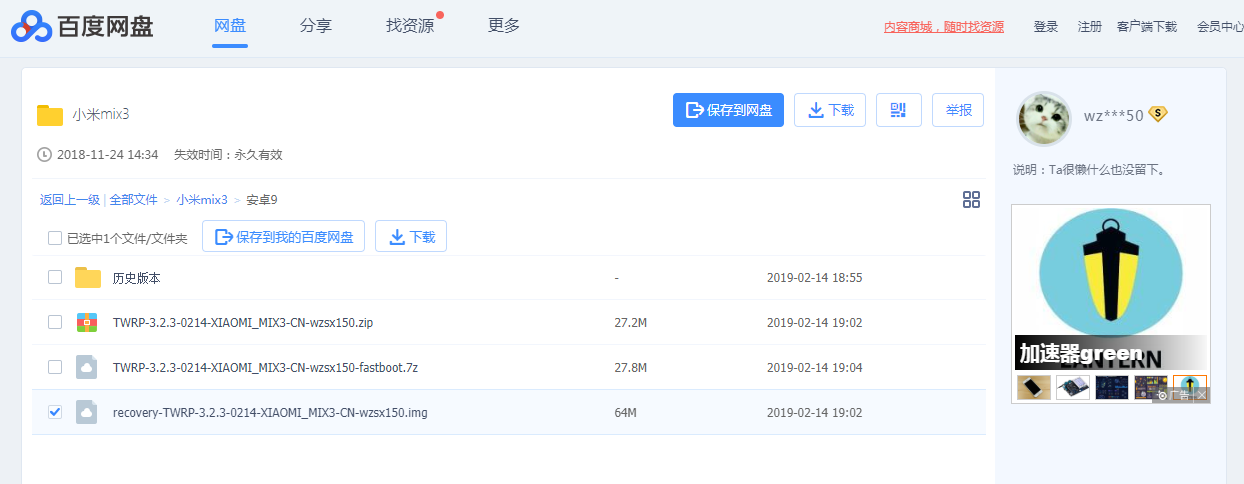This screenshot has height=484, width=1244.
Task: Open the 内容商城，随时找资源 link
Action: pos(944,27)
